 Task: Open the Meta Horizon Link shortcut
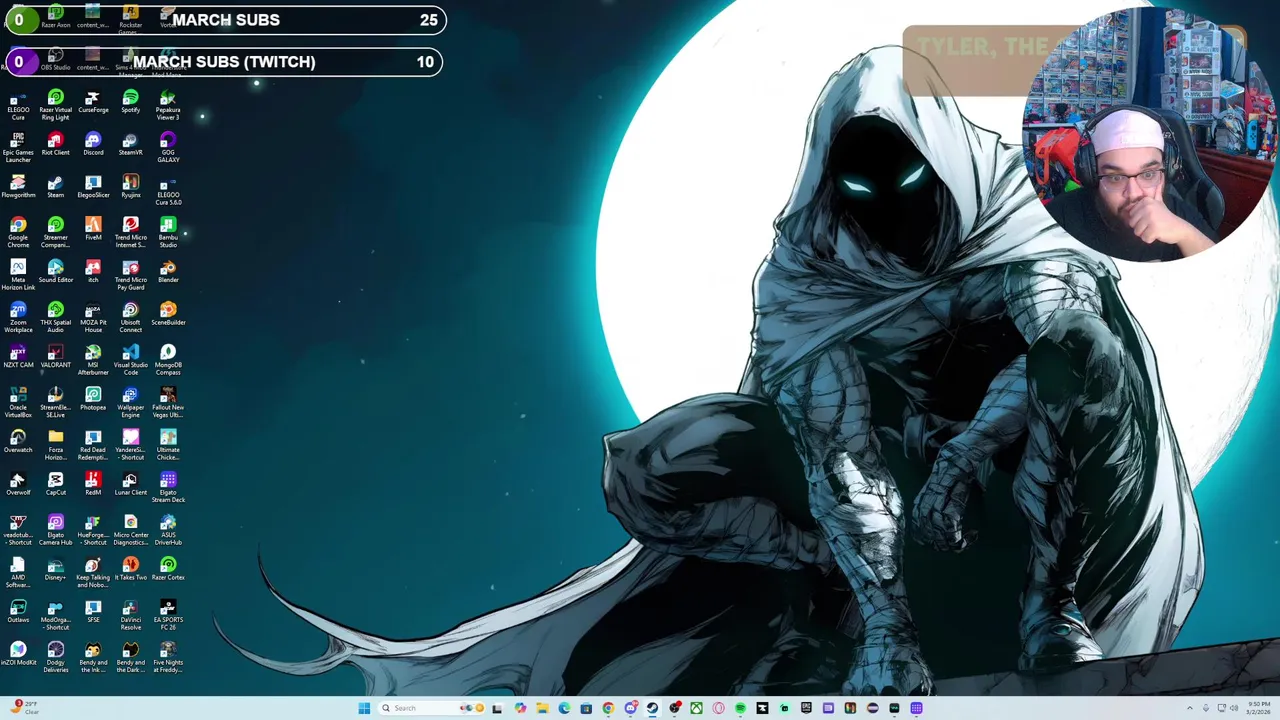click(18, 276)
